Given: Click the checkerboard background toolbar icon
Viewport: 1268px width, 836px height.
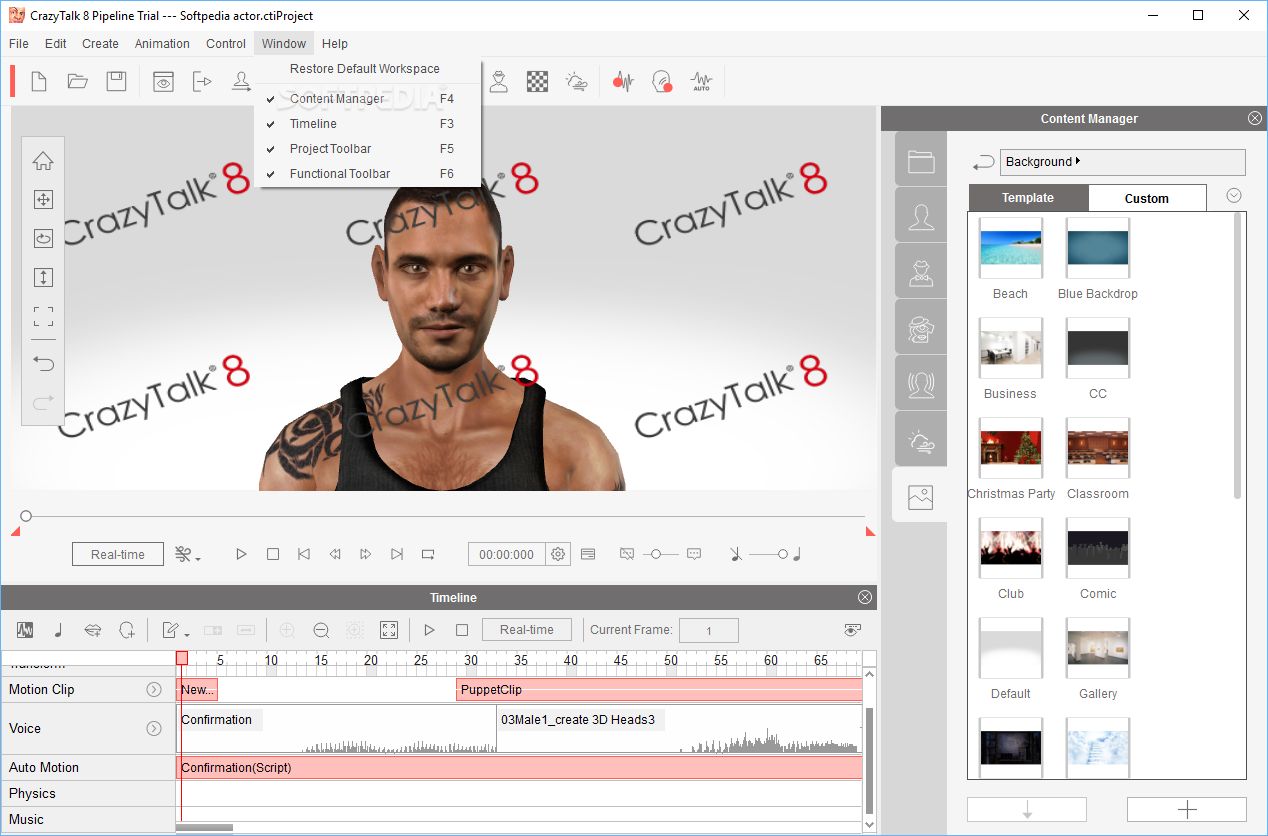Looking at the screenshot, I should click(538, 82).
